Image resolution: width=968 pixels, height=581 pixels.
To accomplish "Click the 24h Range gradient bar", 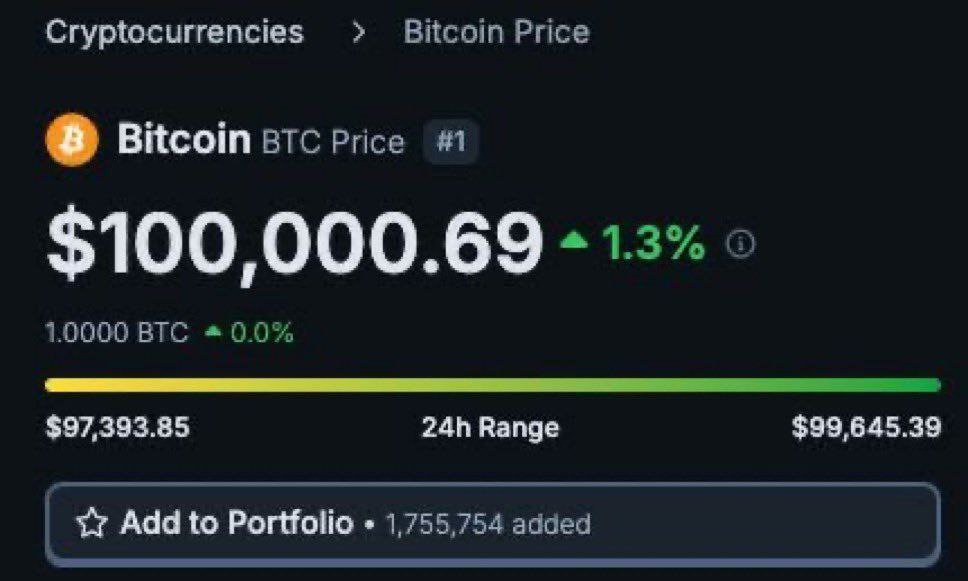I will 493,385.
